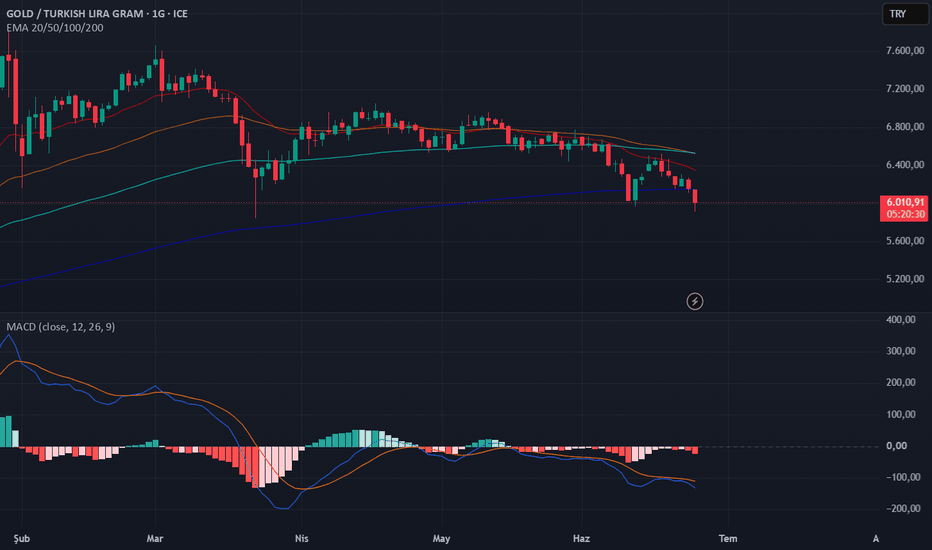Click the lightning bolt go-to-realtime icon

point(694,301)
